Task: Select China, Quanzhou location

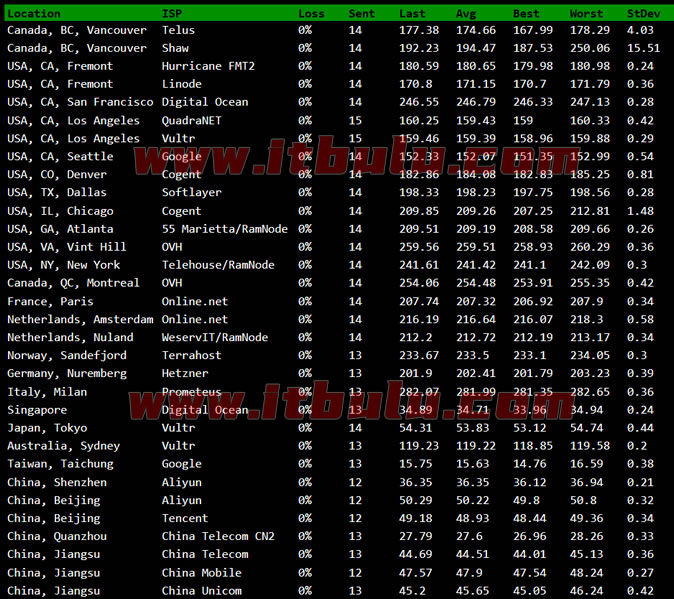Action: tap(57, 537)
